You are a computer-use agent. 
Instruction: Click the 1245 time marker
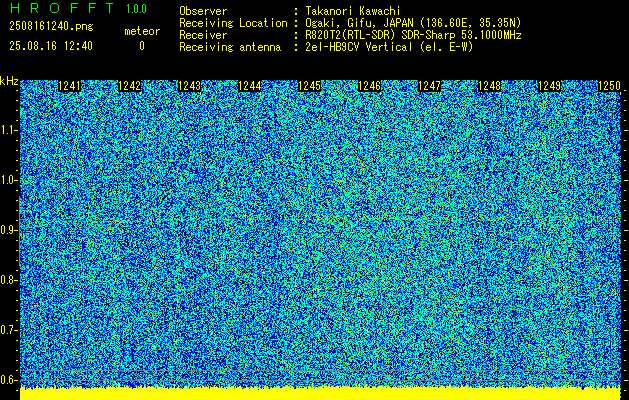[310, 86]
